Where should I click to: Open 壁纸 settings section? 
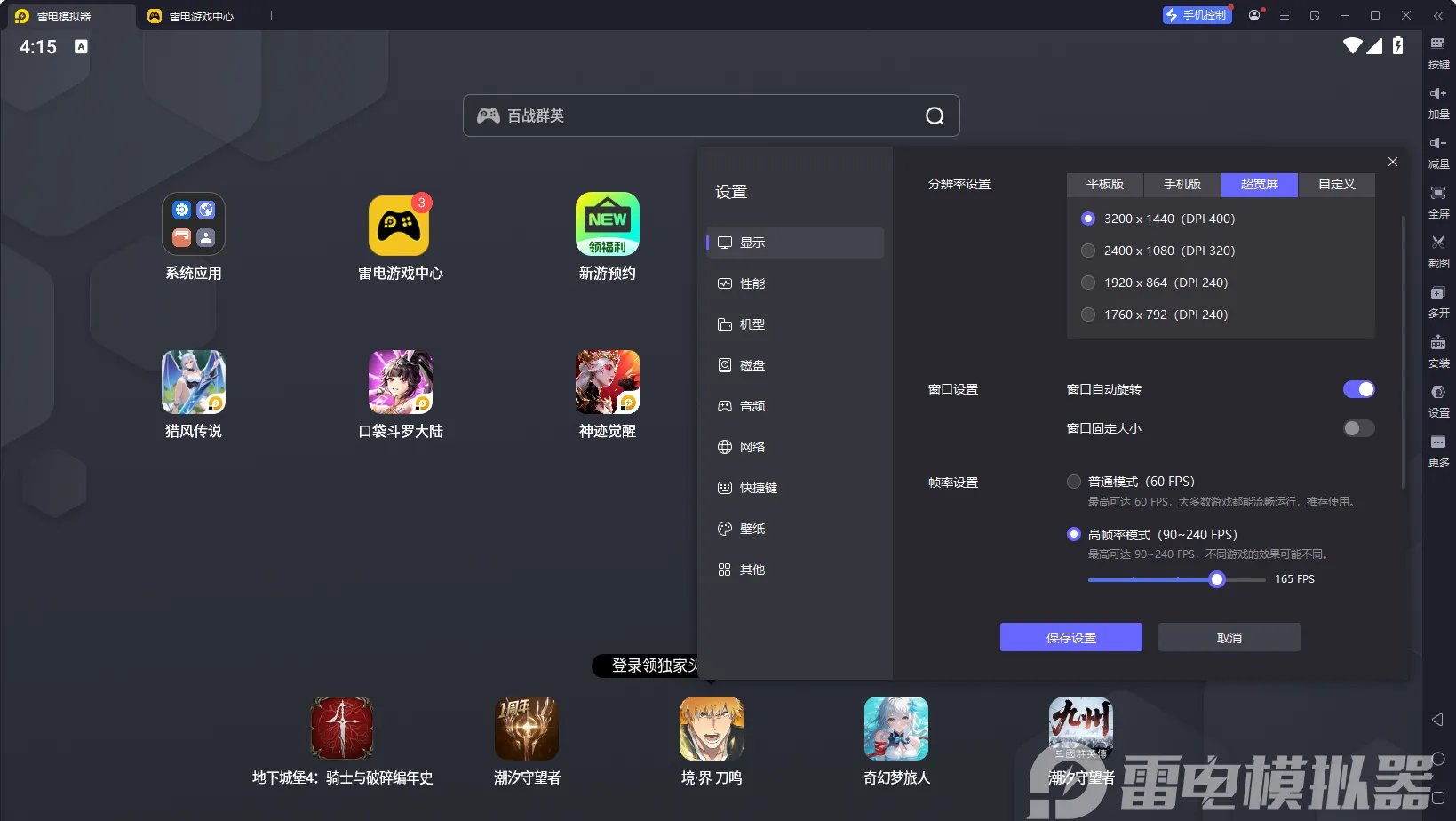pos(795,529)
